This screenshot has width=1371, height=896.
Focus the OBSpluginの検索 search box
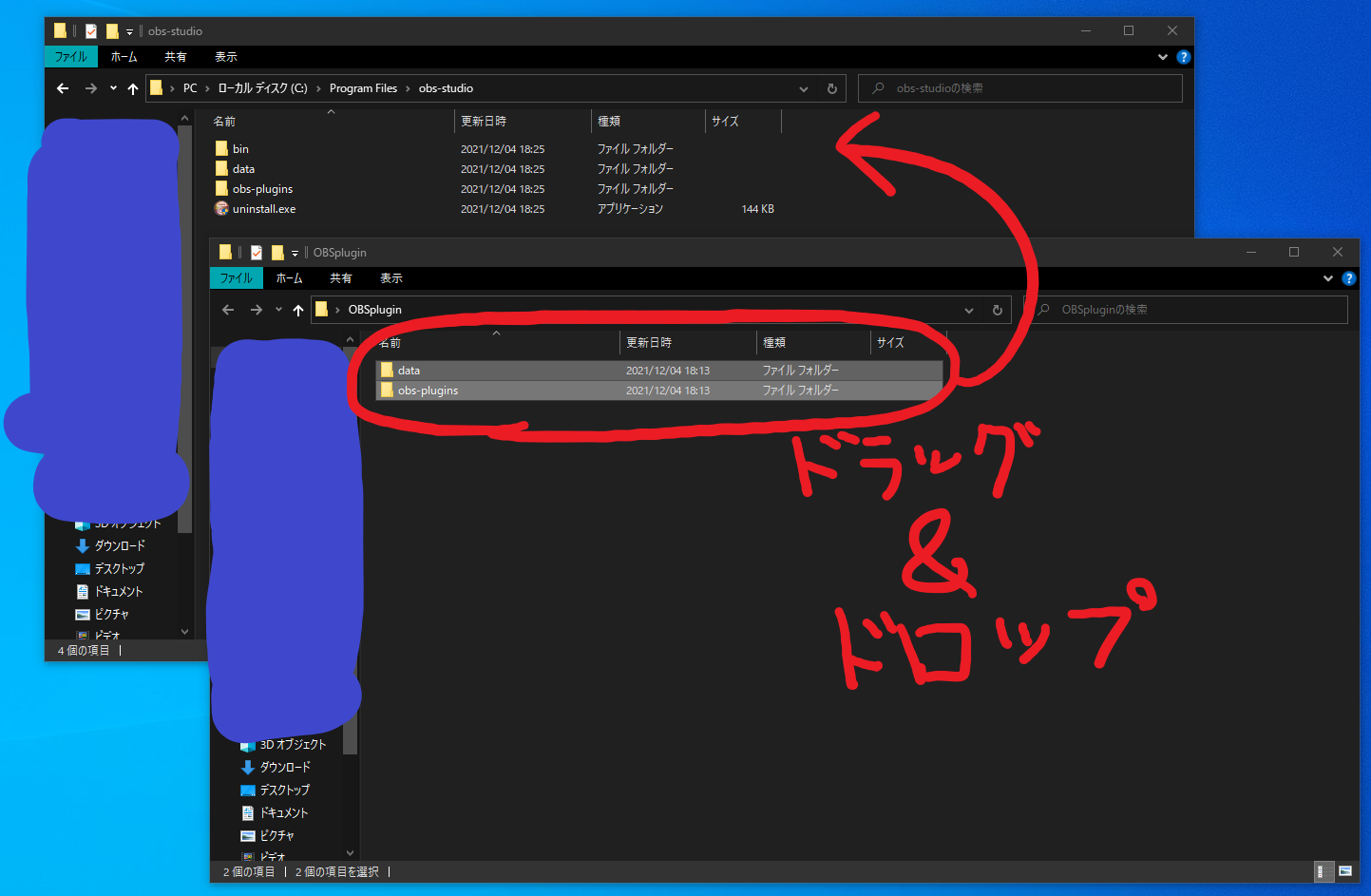coord(1186,310)
